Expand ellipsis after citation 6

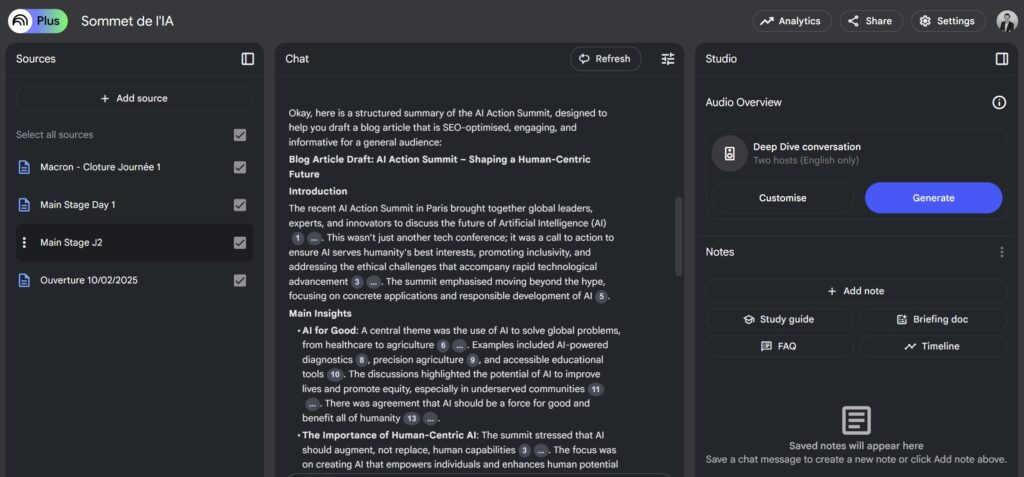460,345
